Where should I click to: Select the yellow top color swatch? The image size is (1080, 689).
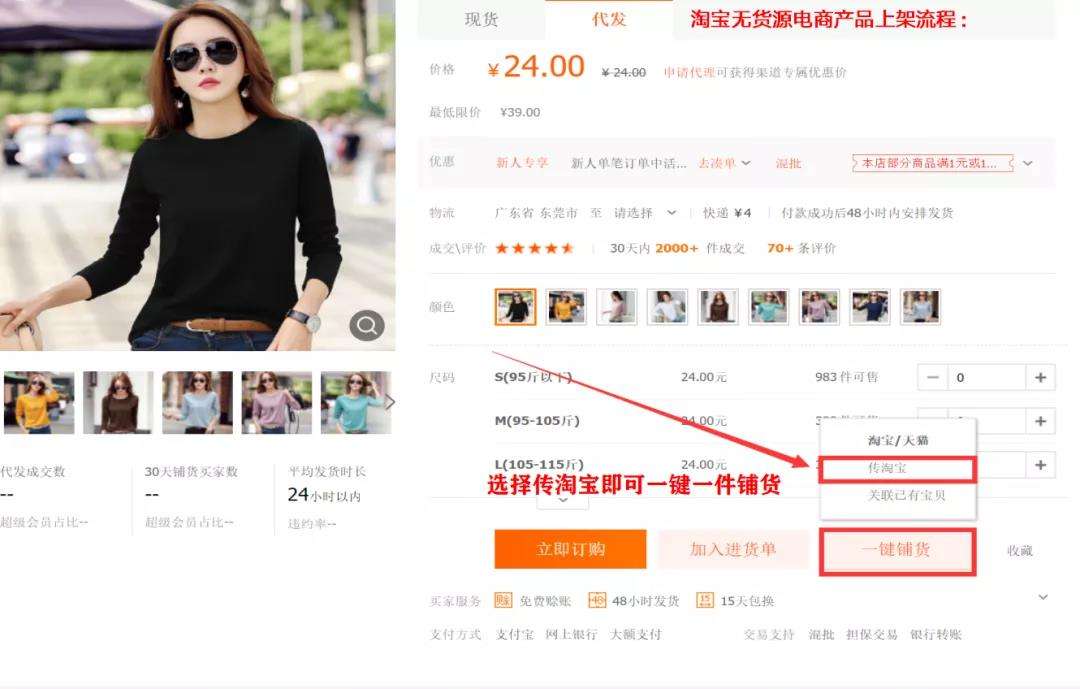[x=566, y=307]
